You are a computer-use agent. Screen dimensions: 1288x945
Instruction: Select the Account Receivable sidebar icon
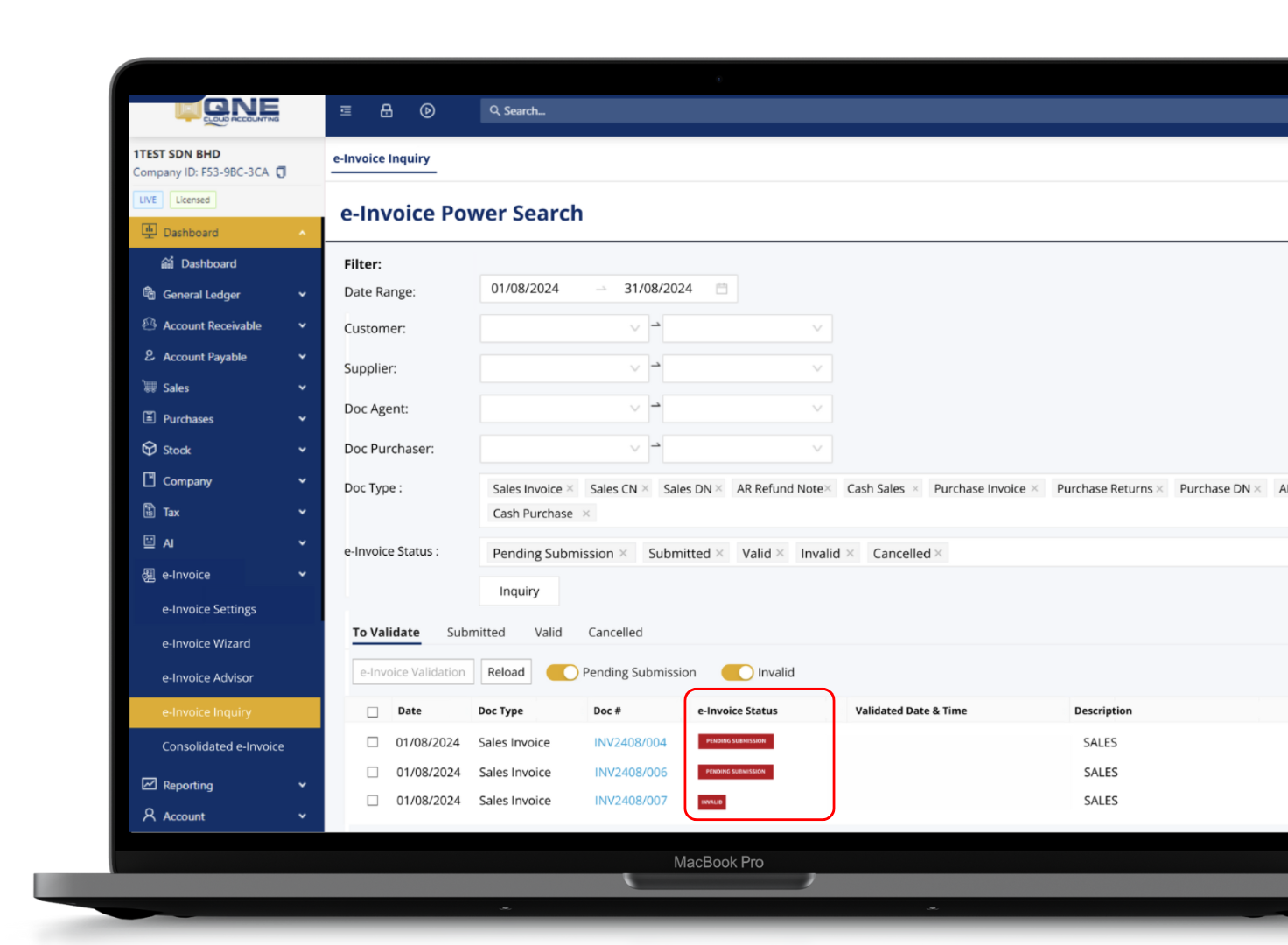pos(149,325)
